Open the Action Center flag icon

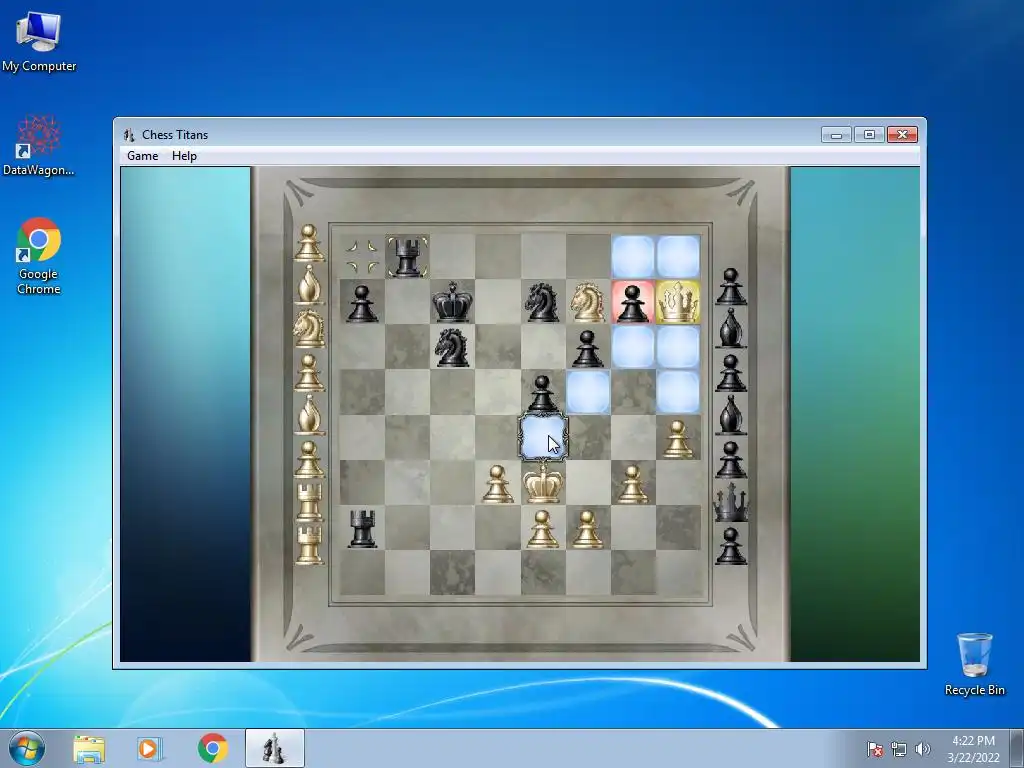pos(875,749)
